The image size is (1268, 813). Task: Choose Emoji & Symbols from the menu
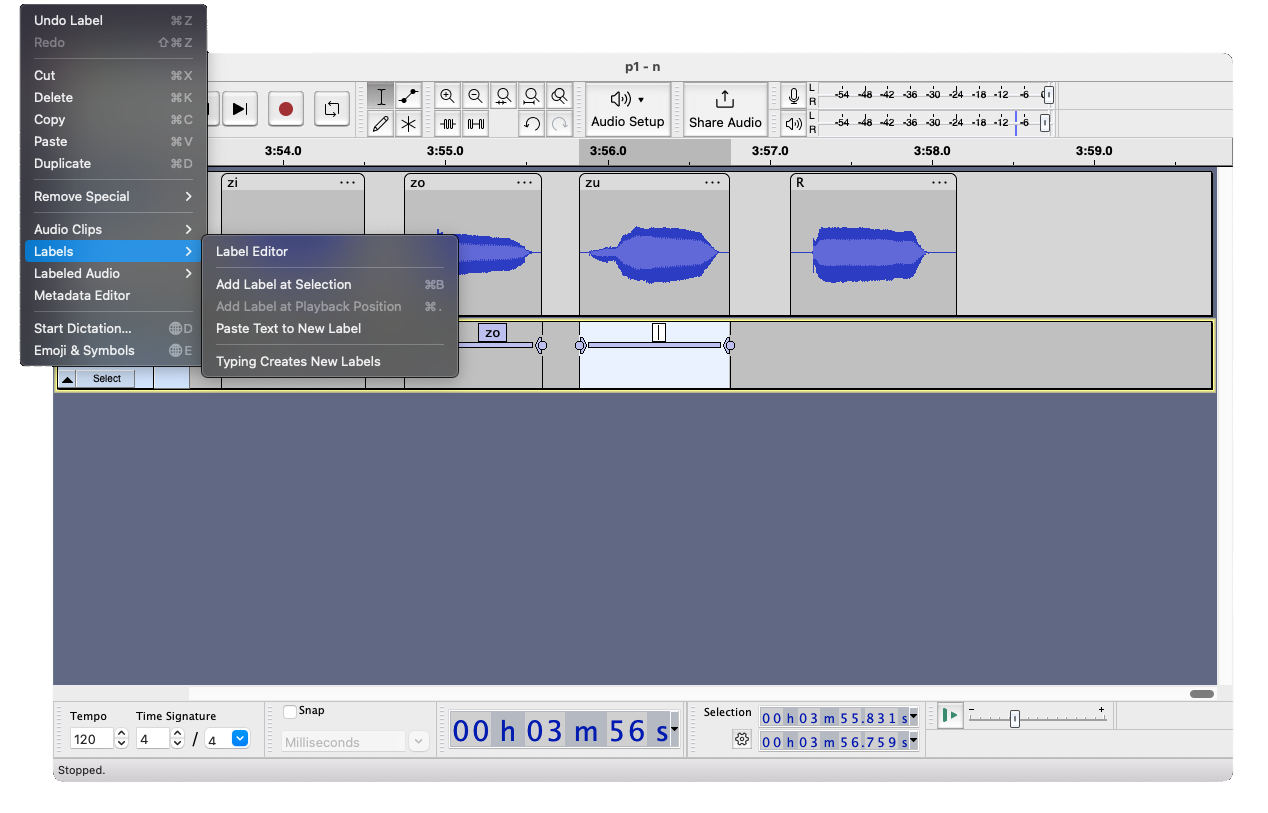click(x=114, y=350)
